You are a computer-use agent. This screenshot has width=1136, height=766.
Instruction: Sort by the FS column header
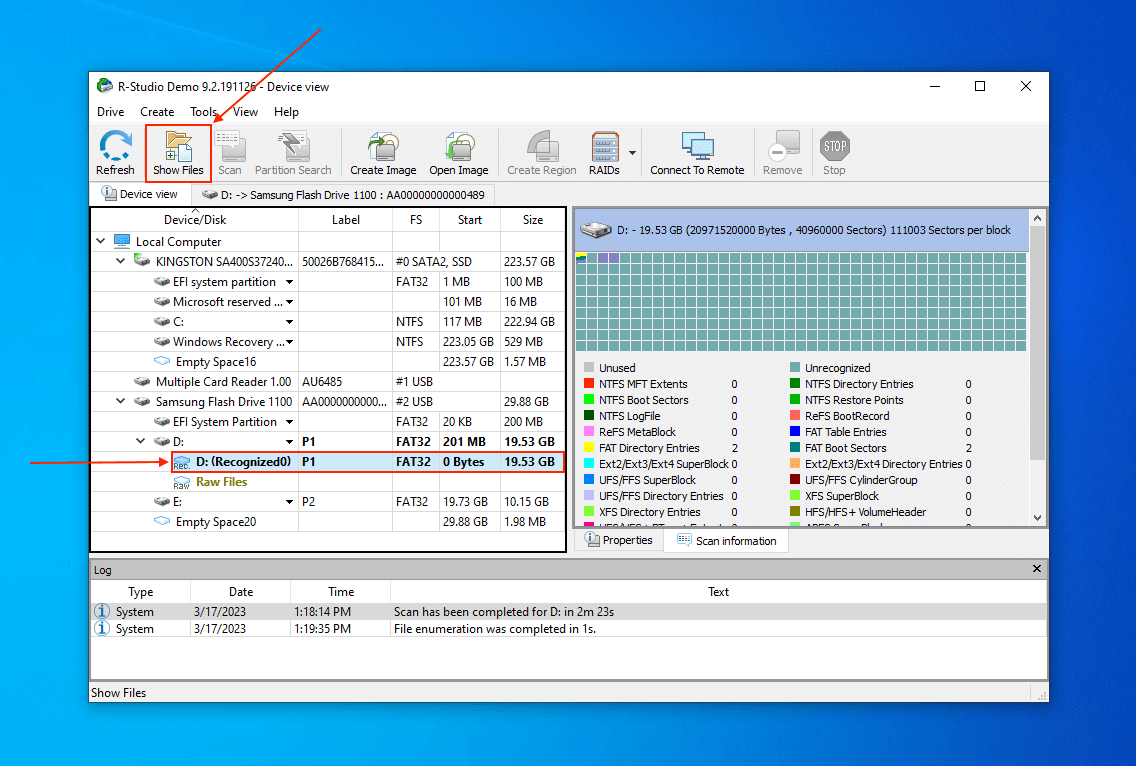point(416,220)
